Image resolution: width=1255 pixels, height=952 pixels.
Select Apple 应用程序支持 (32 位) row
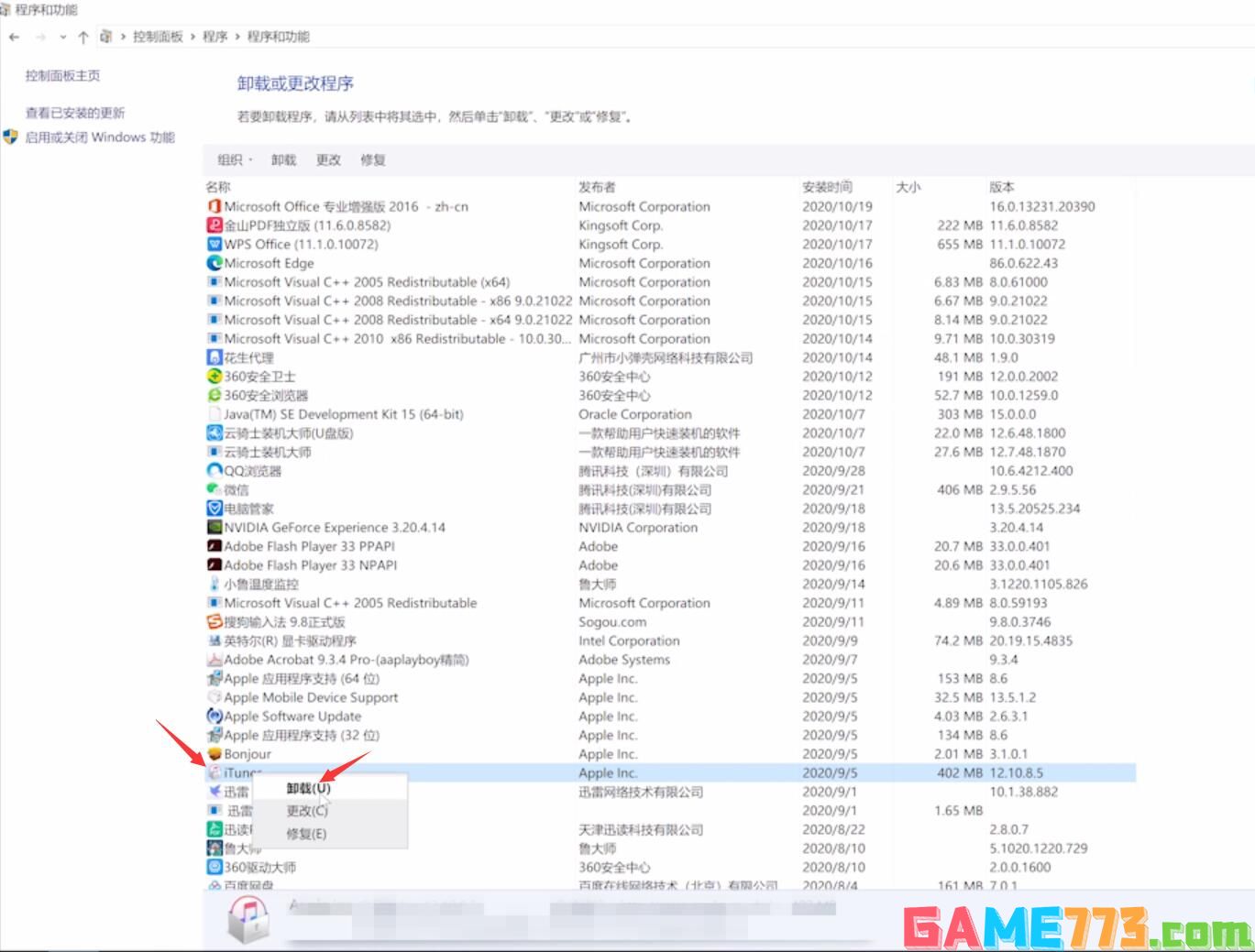point(670,735)
